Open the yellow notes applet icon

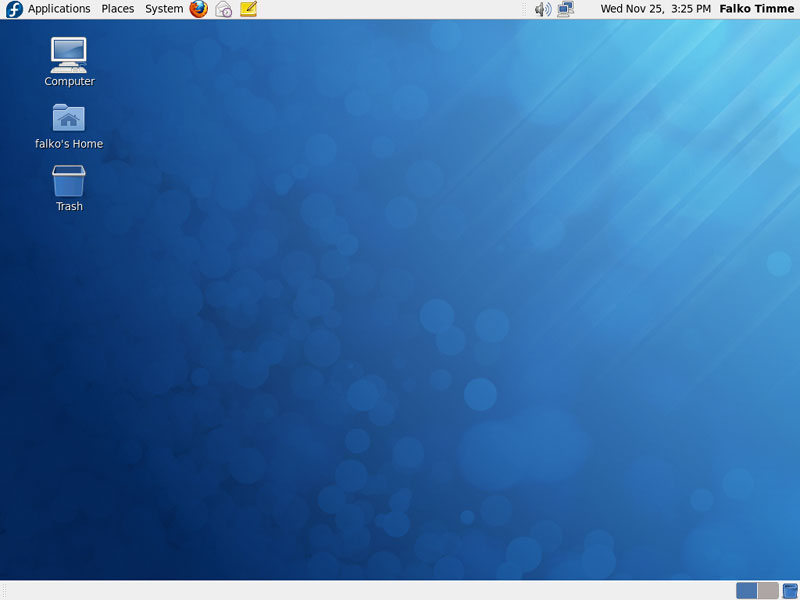click(248, 9)
